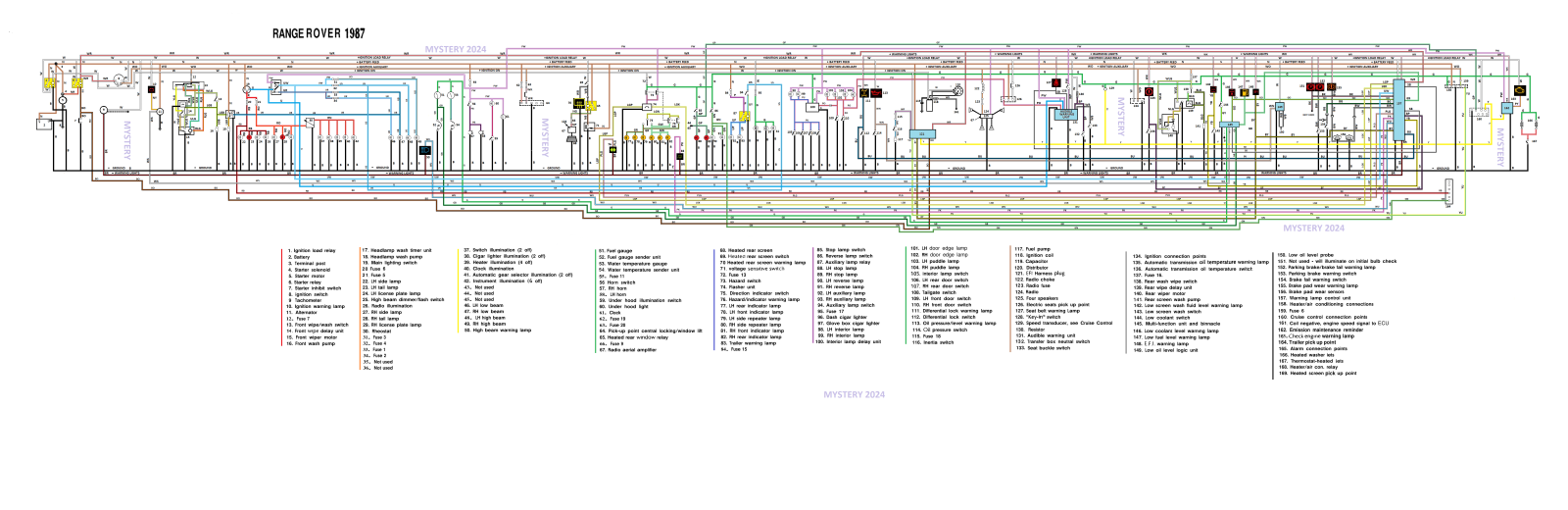Select legend entry "111. Differential lock warning lamp"

click(952, 311)
